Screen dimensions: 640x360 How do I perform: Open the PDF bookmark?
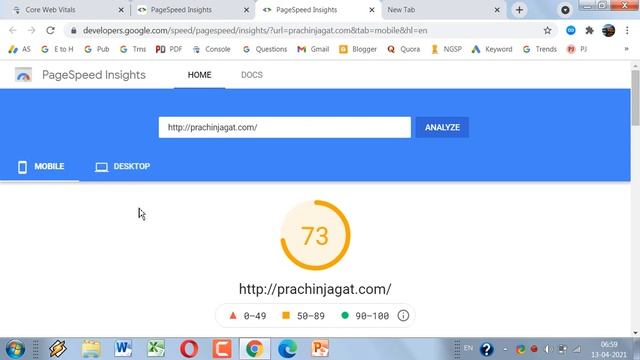click(x=169, y=49)
